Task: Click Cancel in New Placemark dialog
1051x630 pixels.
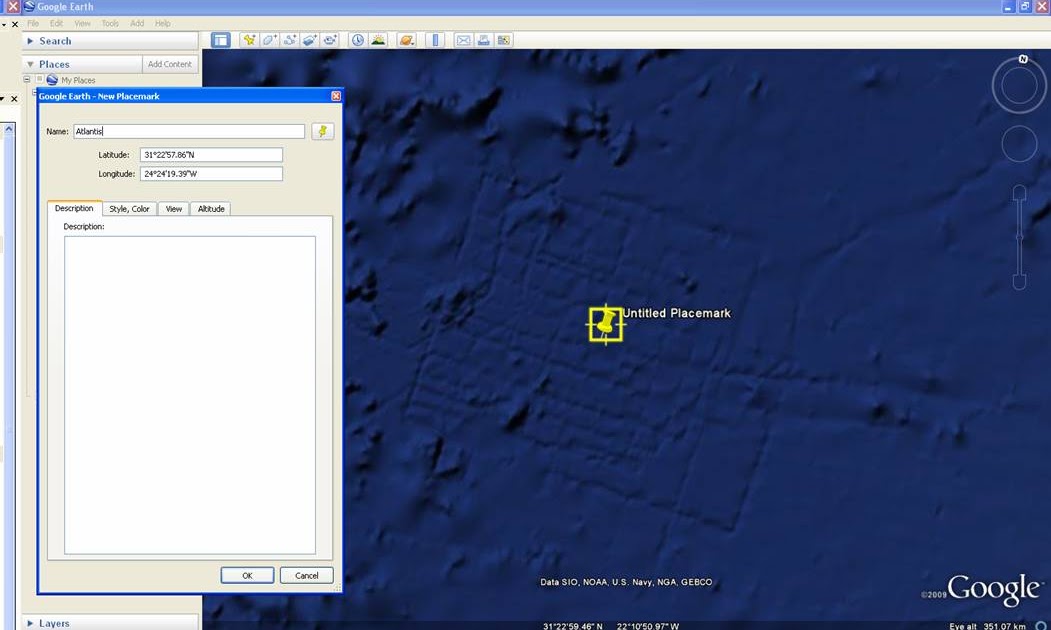Action: point(306,576)
